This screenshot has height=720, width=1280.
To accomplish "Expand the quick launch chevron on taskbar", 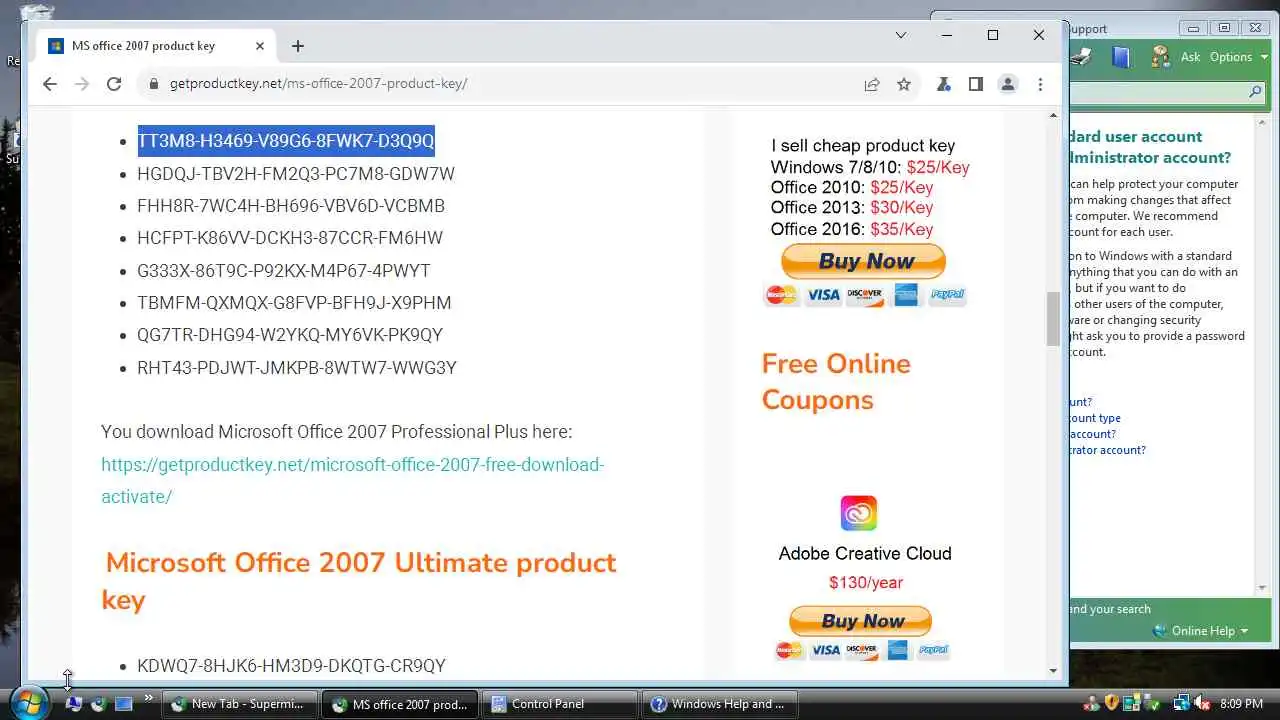I will [149, 699].
